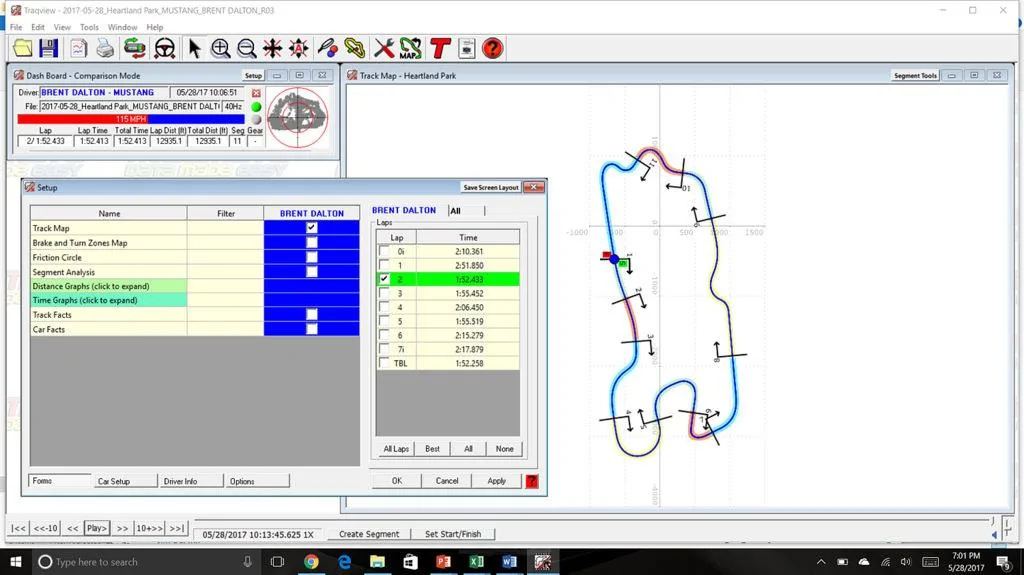
Task: Check lap 1 checkbox
Action: coord(384,265)
